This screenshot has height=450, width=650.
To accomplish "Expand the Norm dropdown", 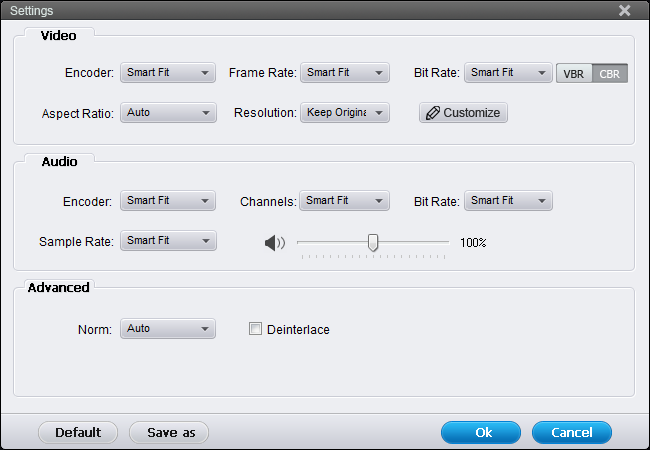I will [168, 329].
